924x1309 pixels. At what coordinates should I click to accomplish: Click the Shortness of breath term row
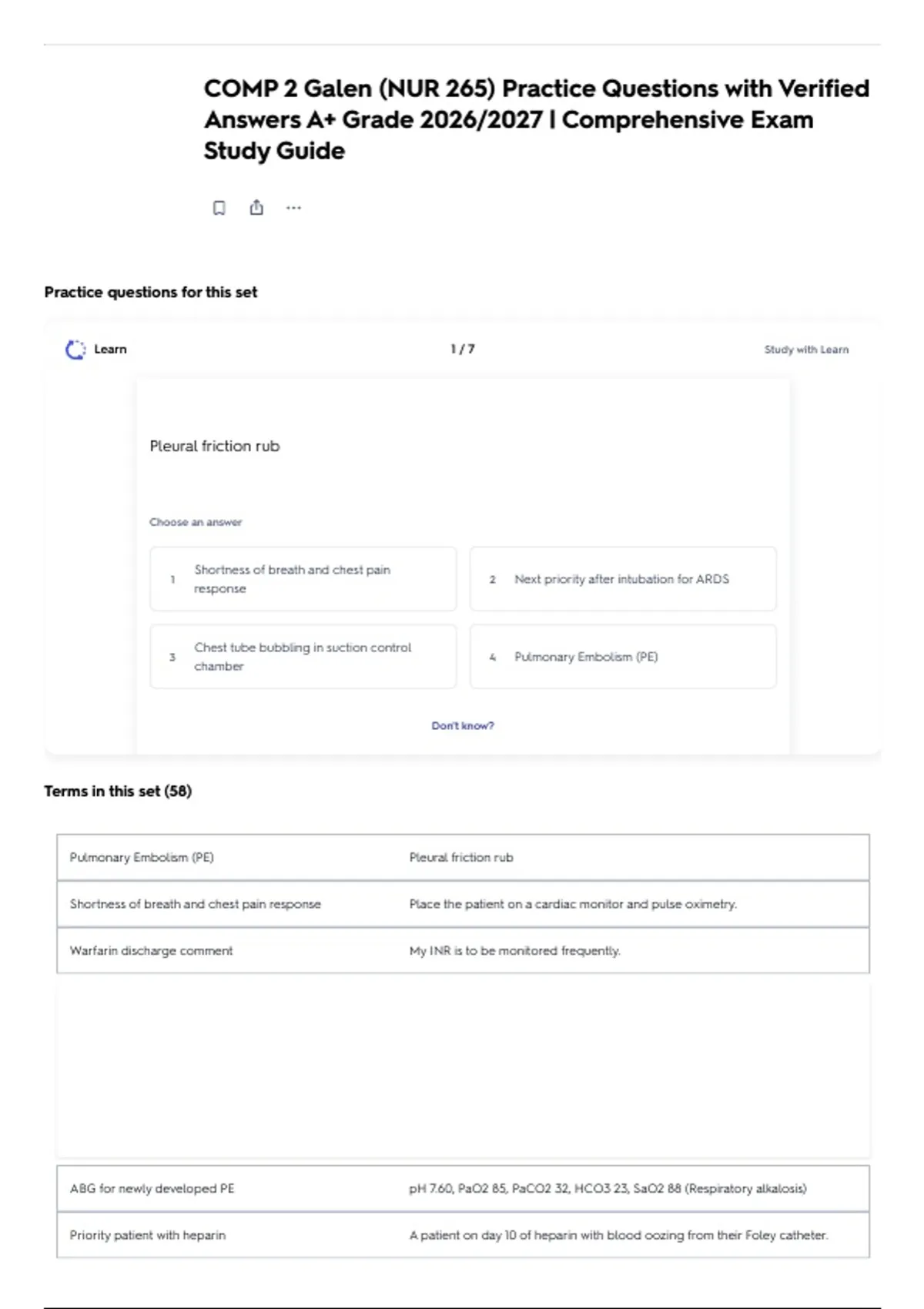(463, 904)
